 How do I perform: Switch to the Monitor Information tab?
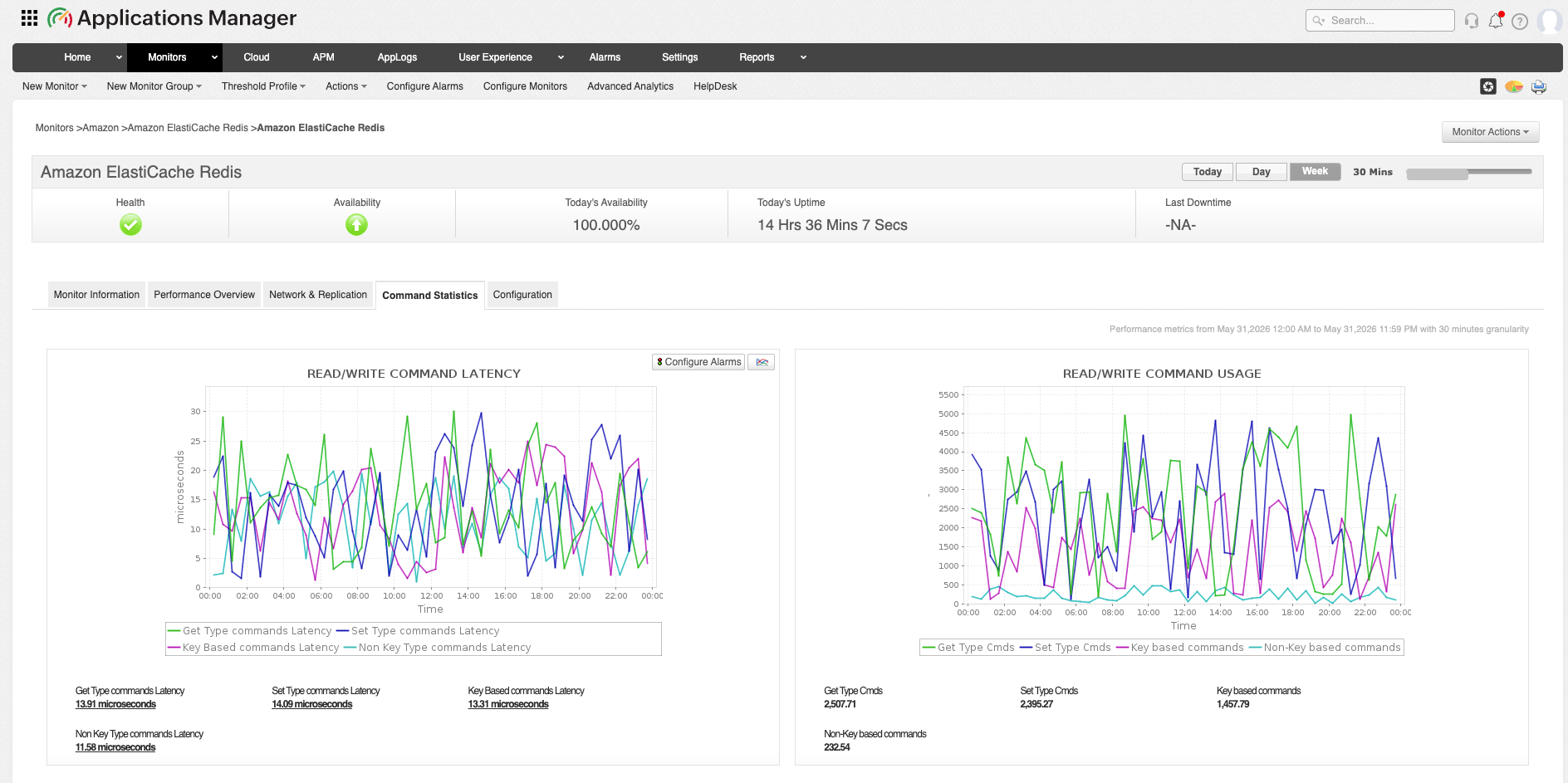click(x=96, y=295)
